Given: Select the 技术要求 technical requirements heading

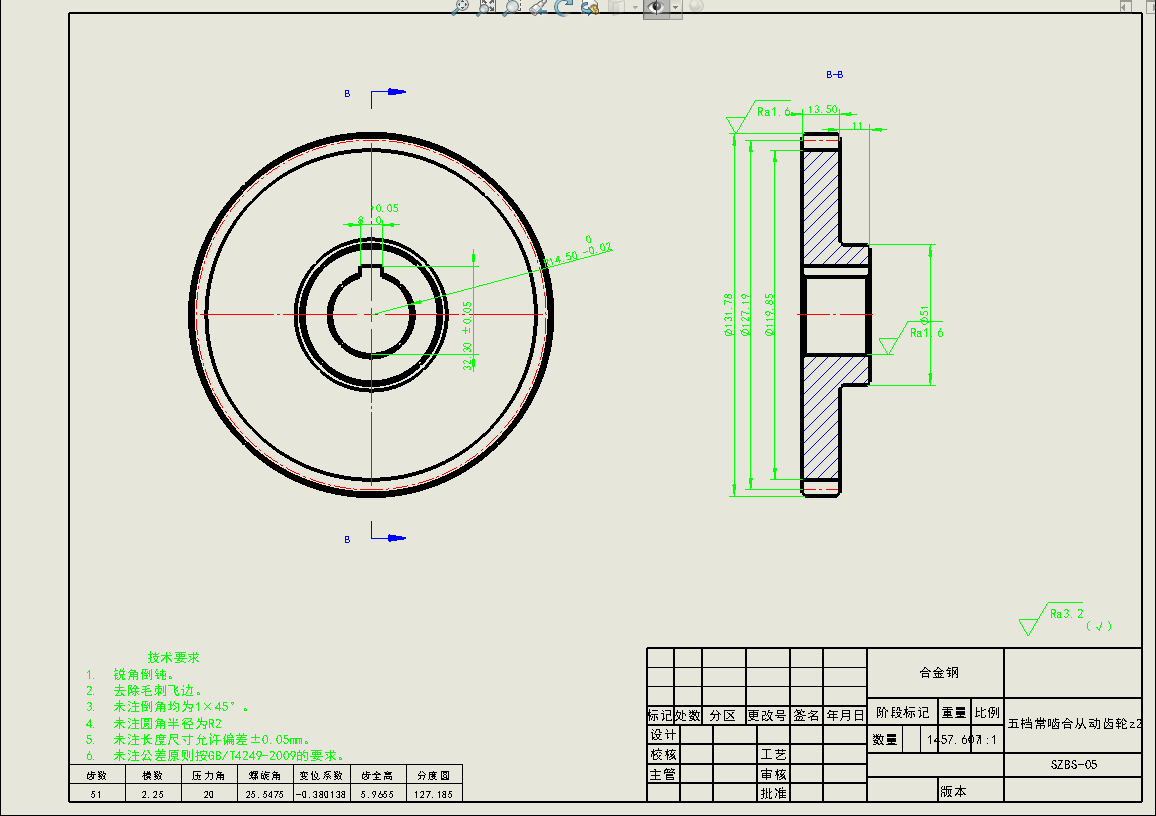Looking at the screenshot, I should pos(174,657).
